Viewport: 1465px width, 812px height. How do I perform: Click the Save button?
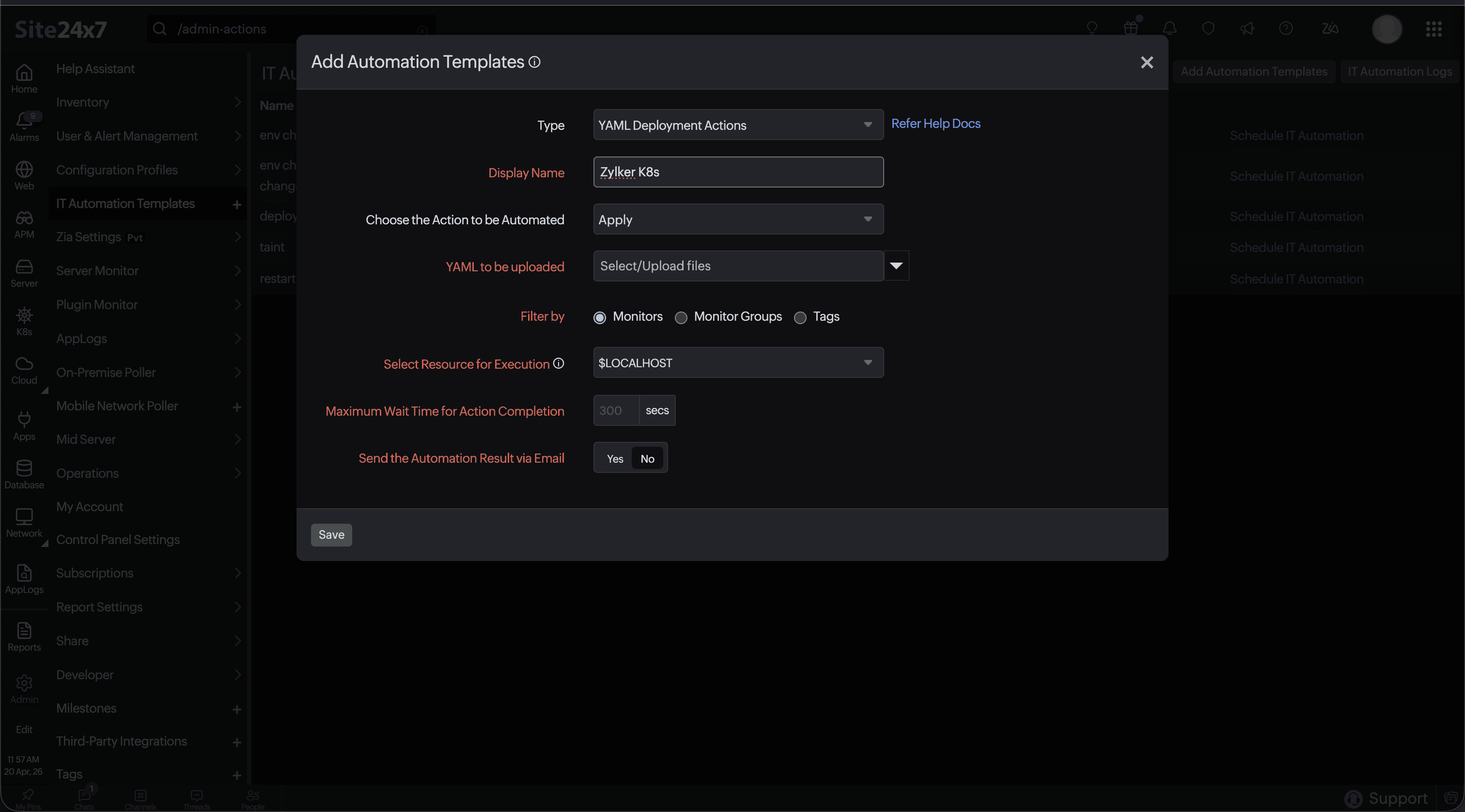click(x=331, y=534)
